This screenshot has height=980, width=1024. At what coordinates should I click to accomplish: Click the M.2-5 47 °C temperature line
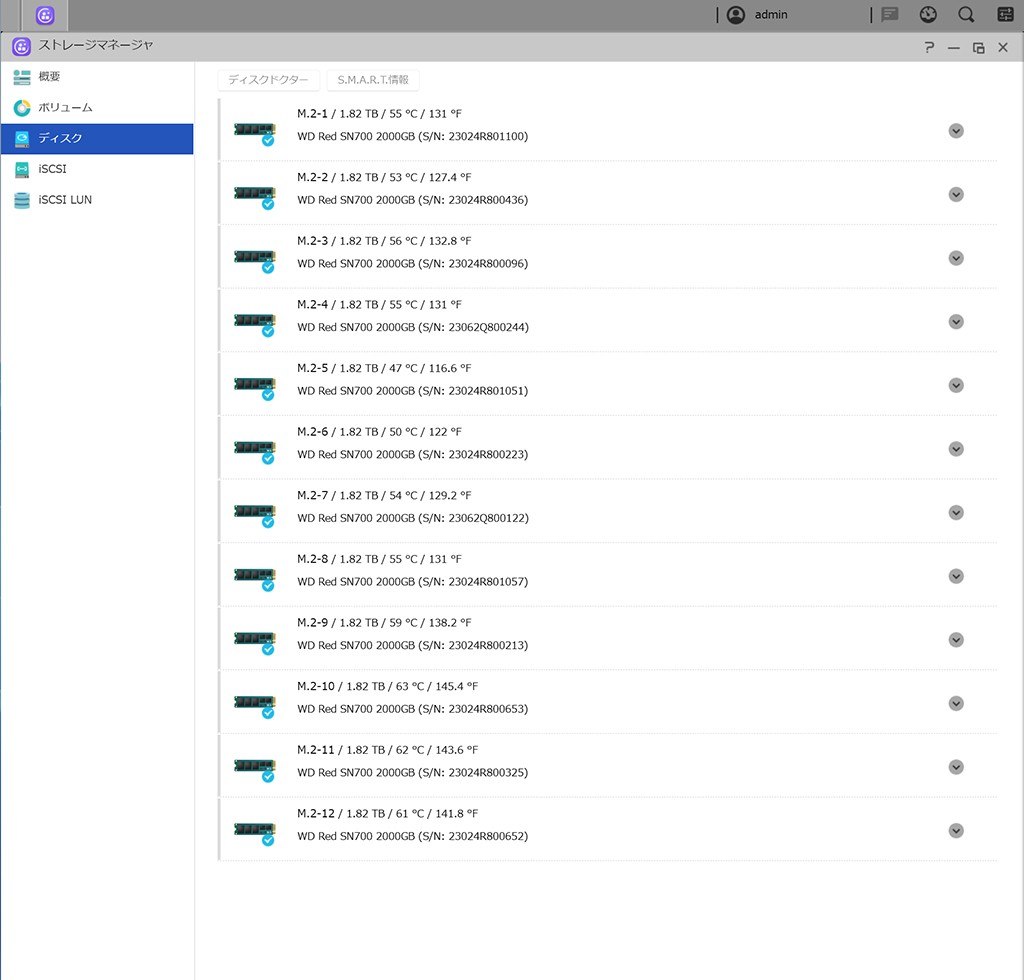(x=384, y=368)
